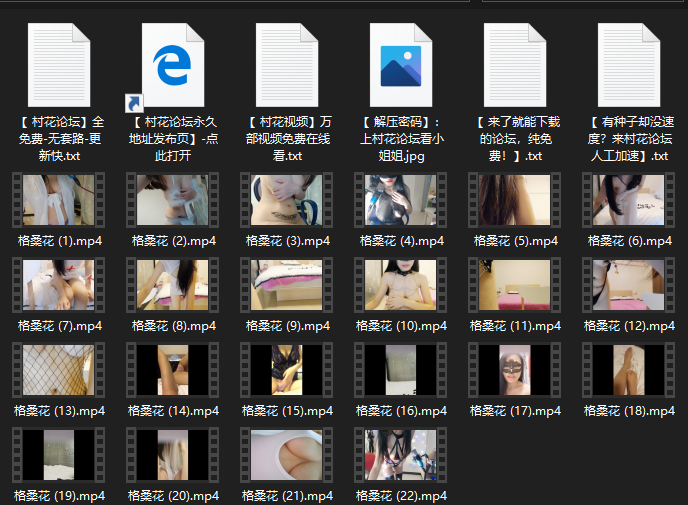Screen dimensions: 688x505
Task: Select the 格桑花 (2).mp4 video file
Action: point(173,201)
